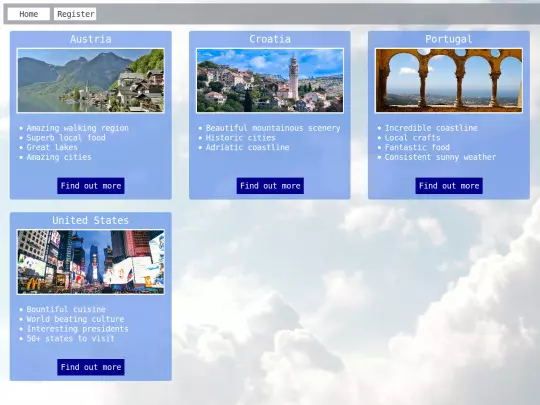540x405 pixels.
Task: Open the United States Times Square photo
Action: [91, 262]
